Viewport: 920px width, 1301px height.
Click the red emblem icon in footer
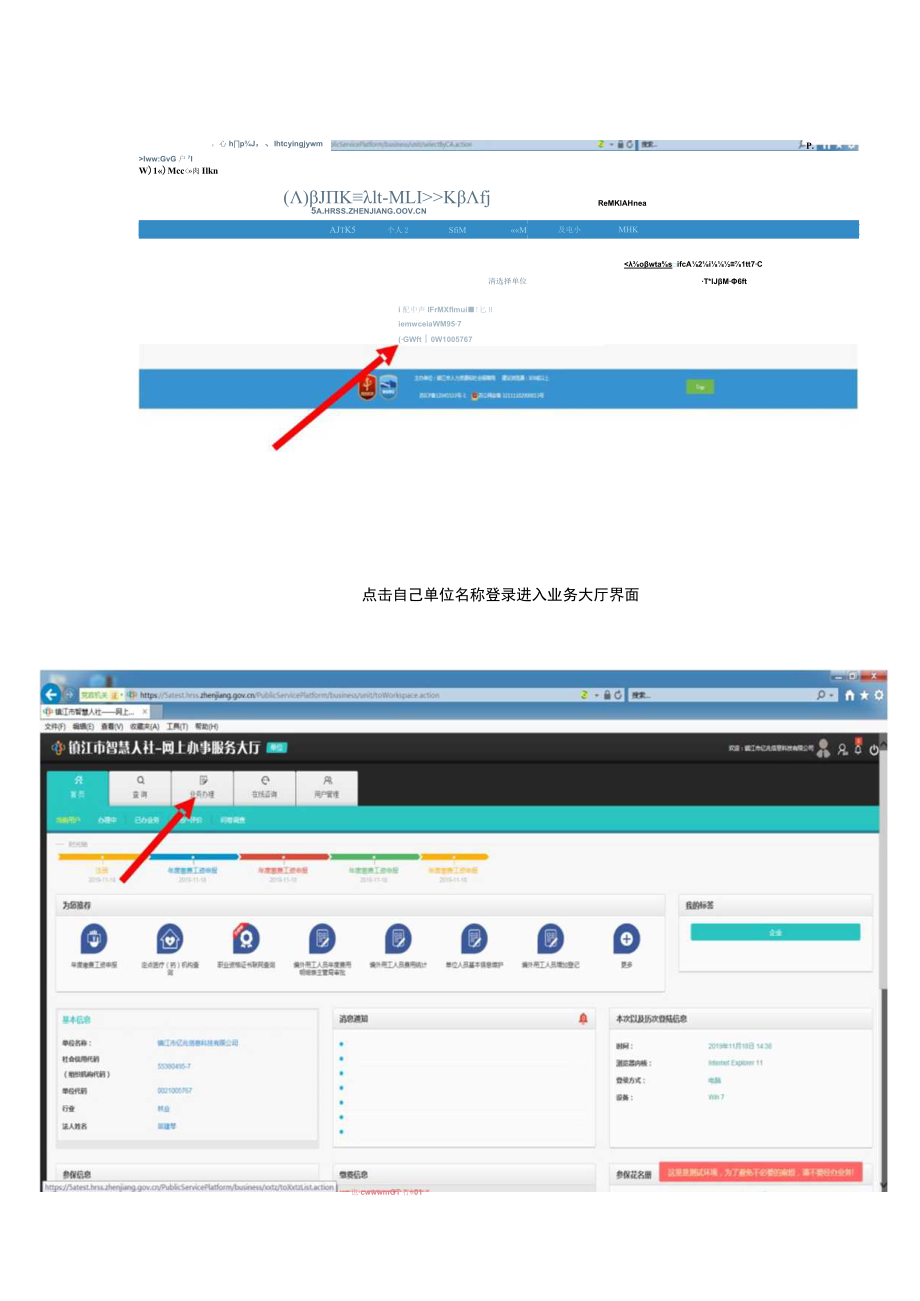368,387
